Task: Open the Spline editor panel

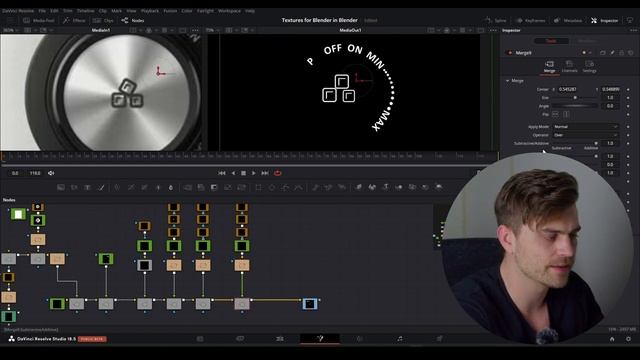Action: [x=496, y=20]
